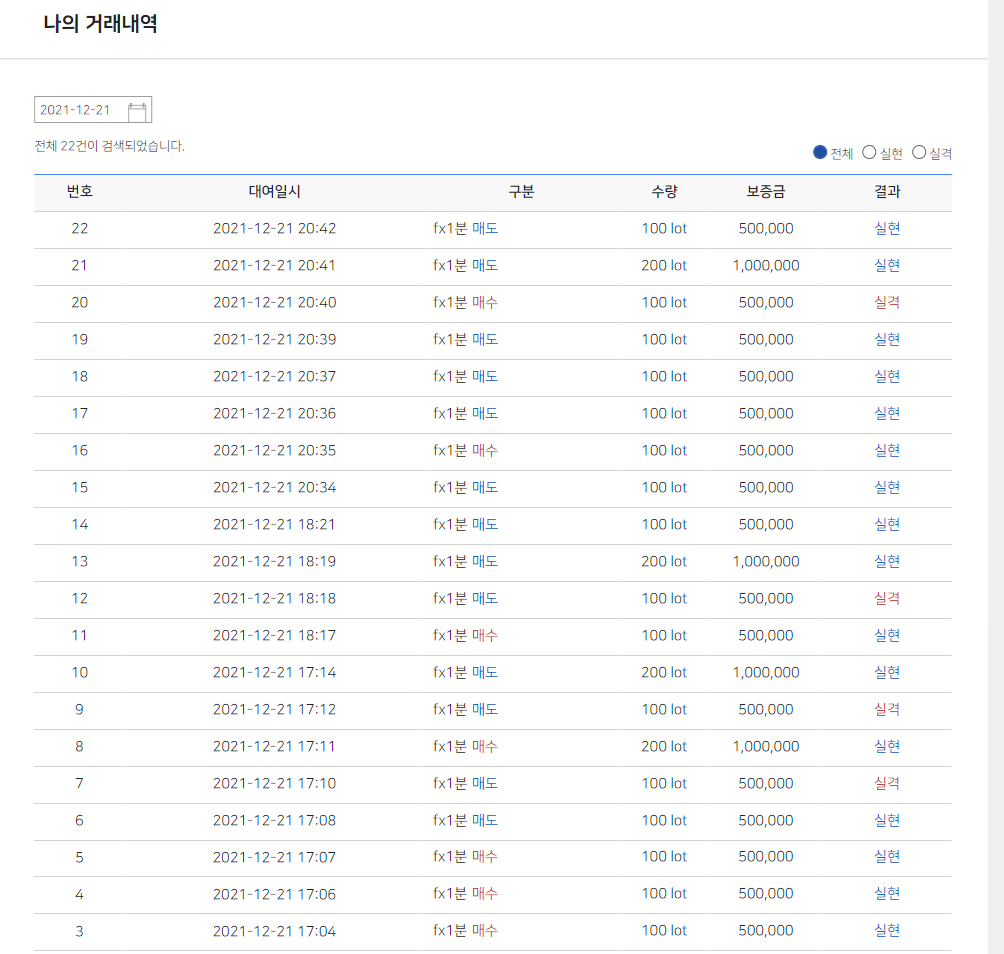Open the calendar date picker icon
1004x954 pixels.
tap(137, 111)
